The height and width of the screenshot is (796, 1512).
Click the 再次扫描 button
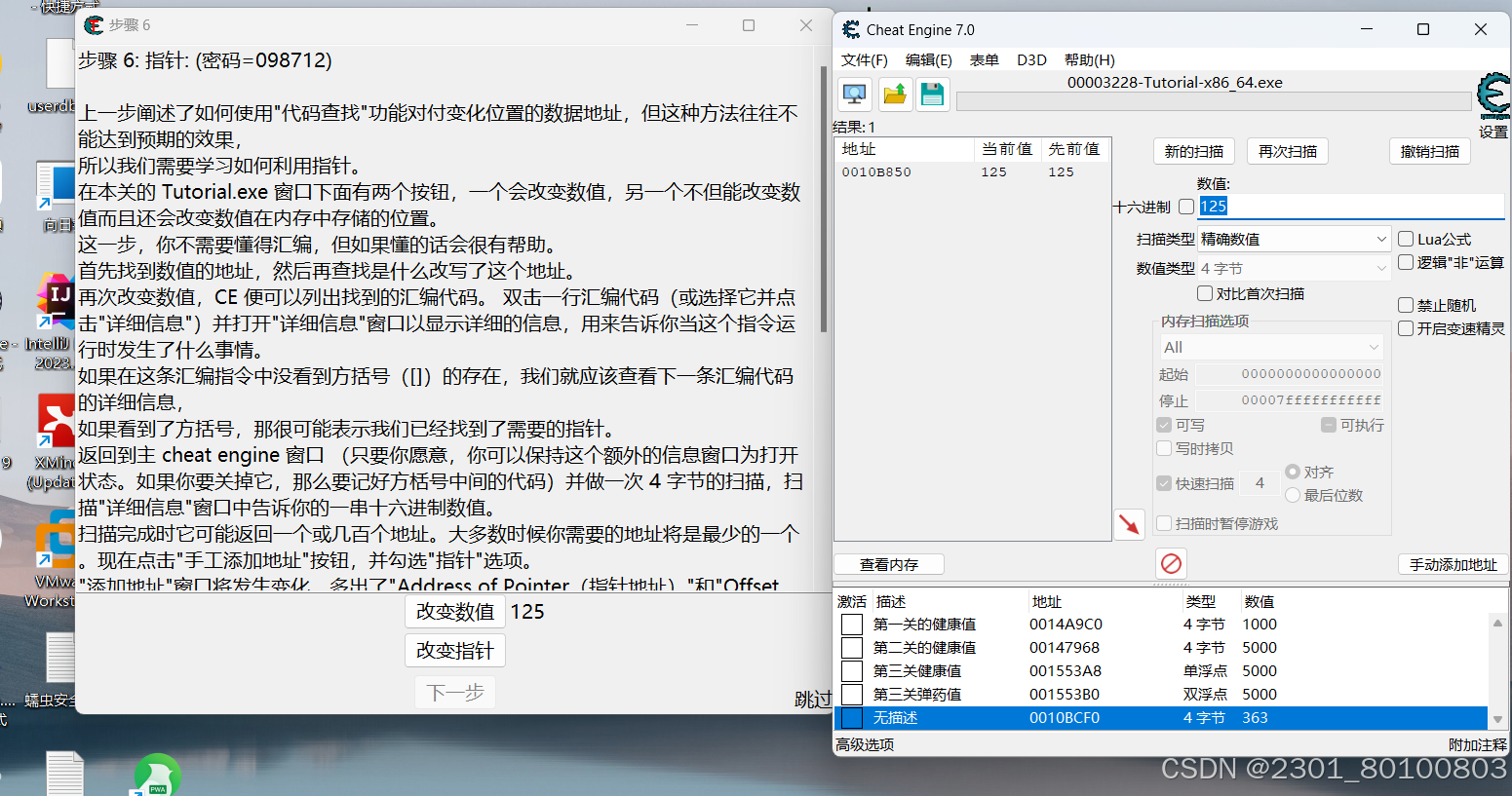tap(1288, 151)
